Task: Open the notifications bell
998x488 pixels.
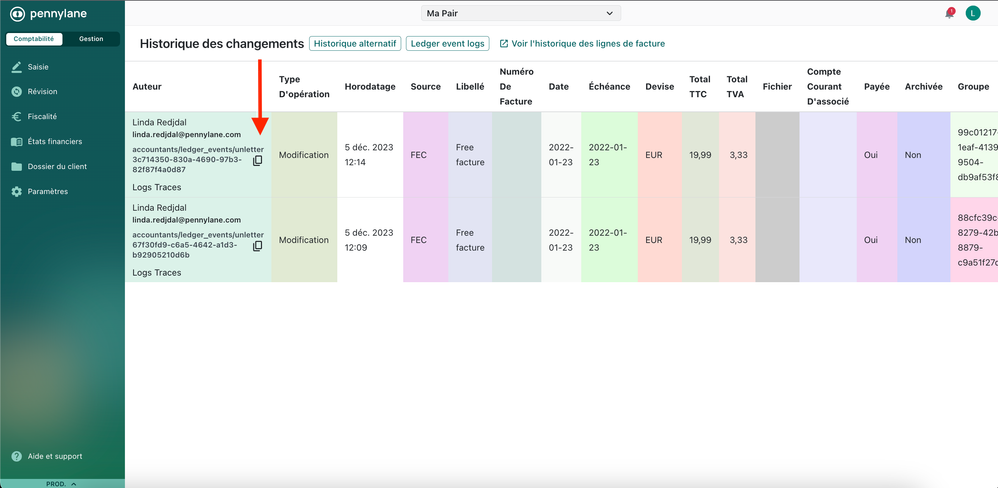Action: (949, 13)
